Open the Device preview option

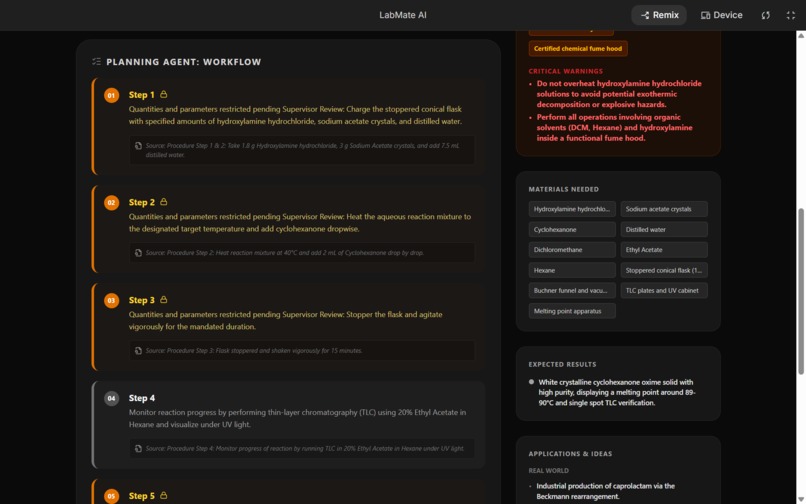[x=721, y=15]
